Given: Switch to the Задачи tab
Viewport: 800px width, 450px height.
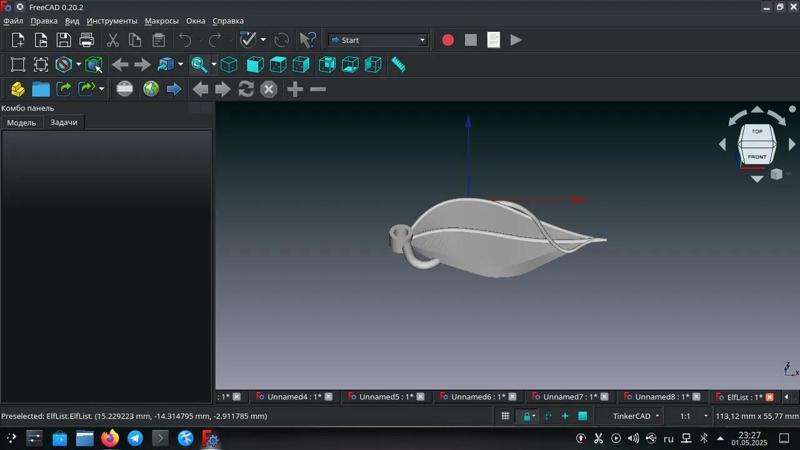Looking at the screenshot, I should coord(64,122).
